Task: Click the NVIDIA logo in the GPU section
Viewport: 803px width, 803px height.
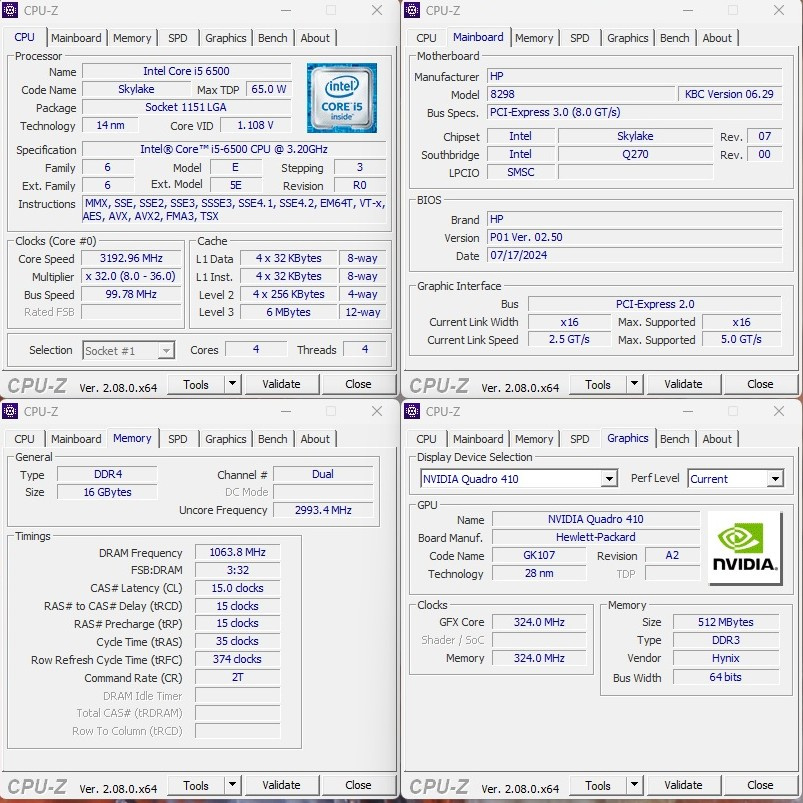Action: pos(744,548)
